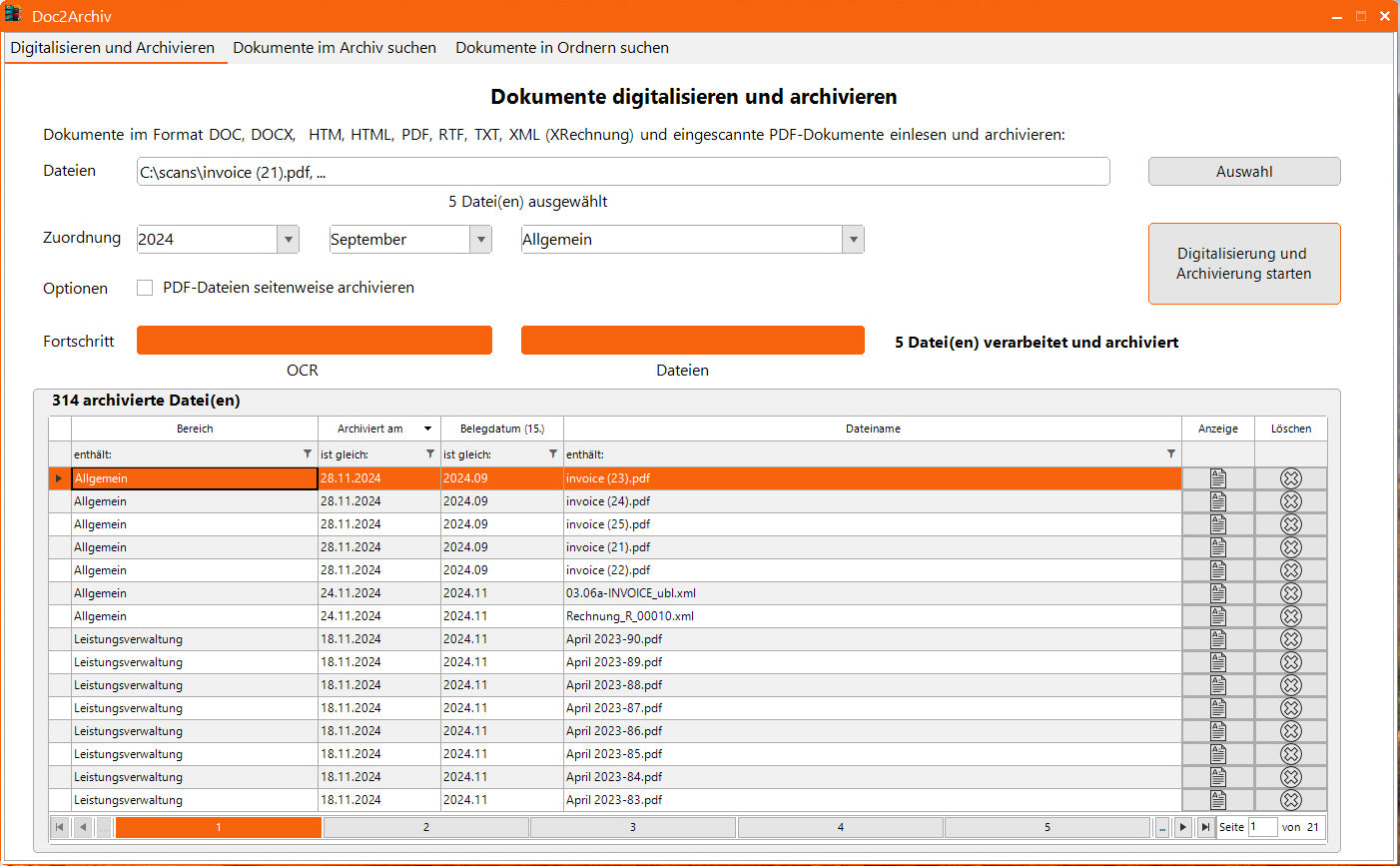Open filter for Dateiname column

tap(1171, 454)
